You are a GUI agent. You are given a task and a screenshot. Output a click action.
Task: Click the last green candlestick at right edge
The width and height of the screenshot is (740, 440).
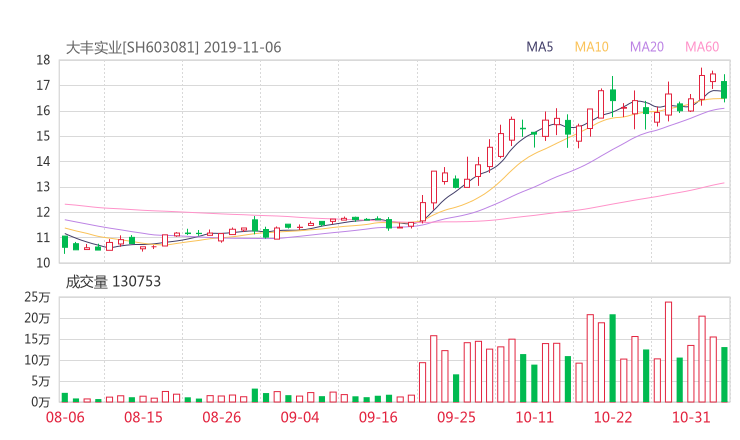pyautogui.click(x=724, y=90)
